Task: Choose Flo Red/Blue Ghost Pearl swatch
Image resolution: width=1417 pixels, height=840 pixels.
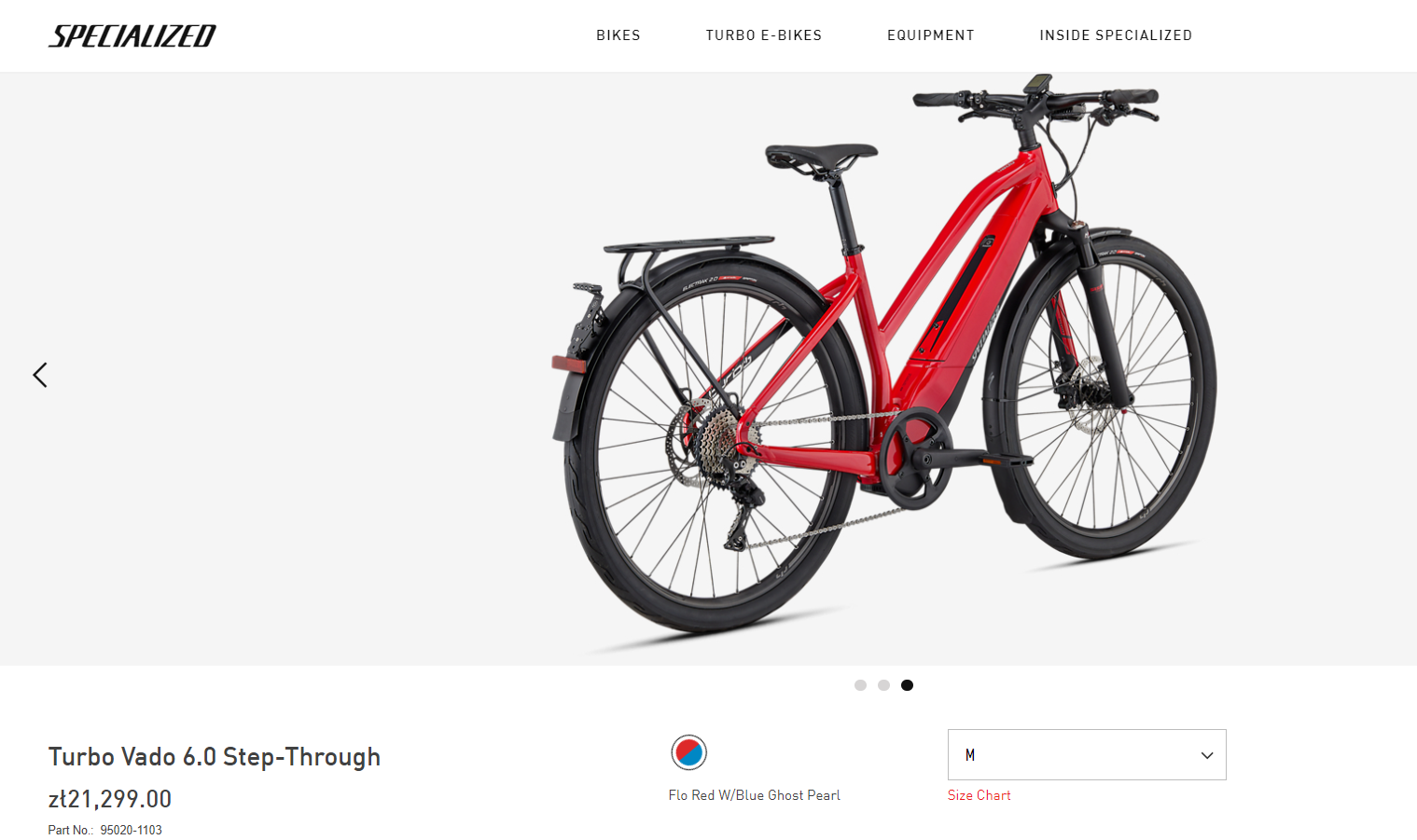Action: click(x=689, y=752)
